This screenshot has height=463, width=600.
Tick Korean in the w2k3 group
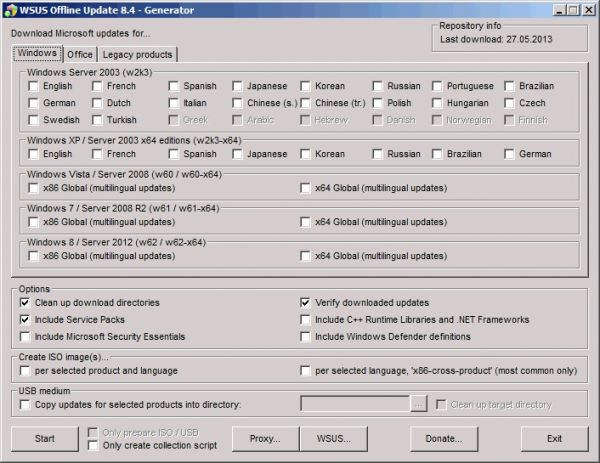(x=305, y=86)
